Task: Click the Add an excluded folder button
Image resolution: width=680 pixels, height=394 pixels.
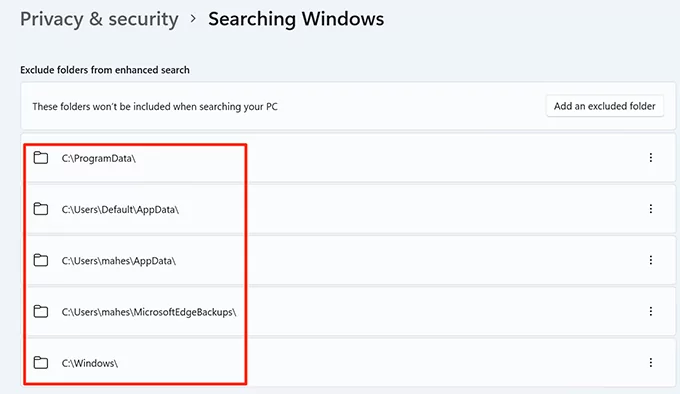Action: click(605, 106)
